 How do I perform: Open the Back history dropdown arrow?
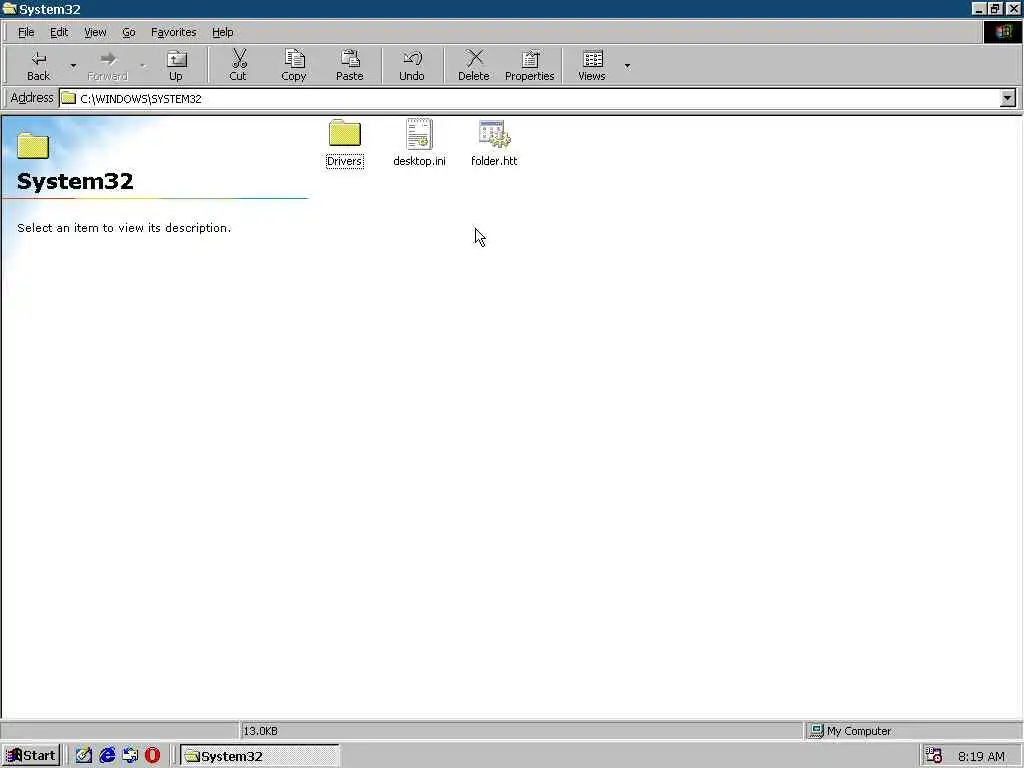[x=73, y=65]
